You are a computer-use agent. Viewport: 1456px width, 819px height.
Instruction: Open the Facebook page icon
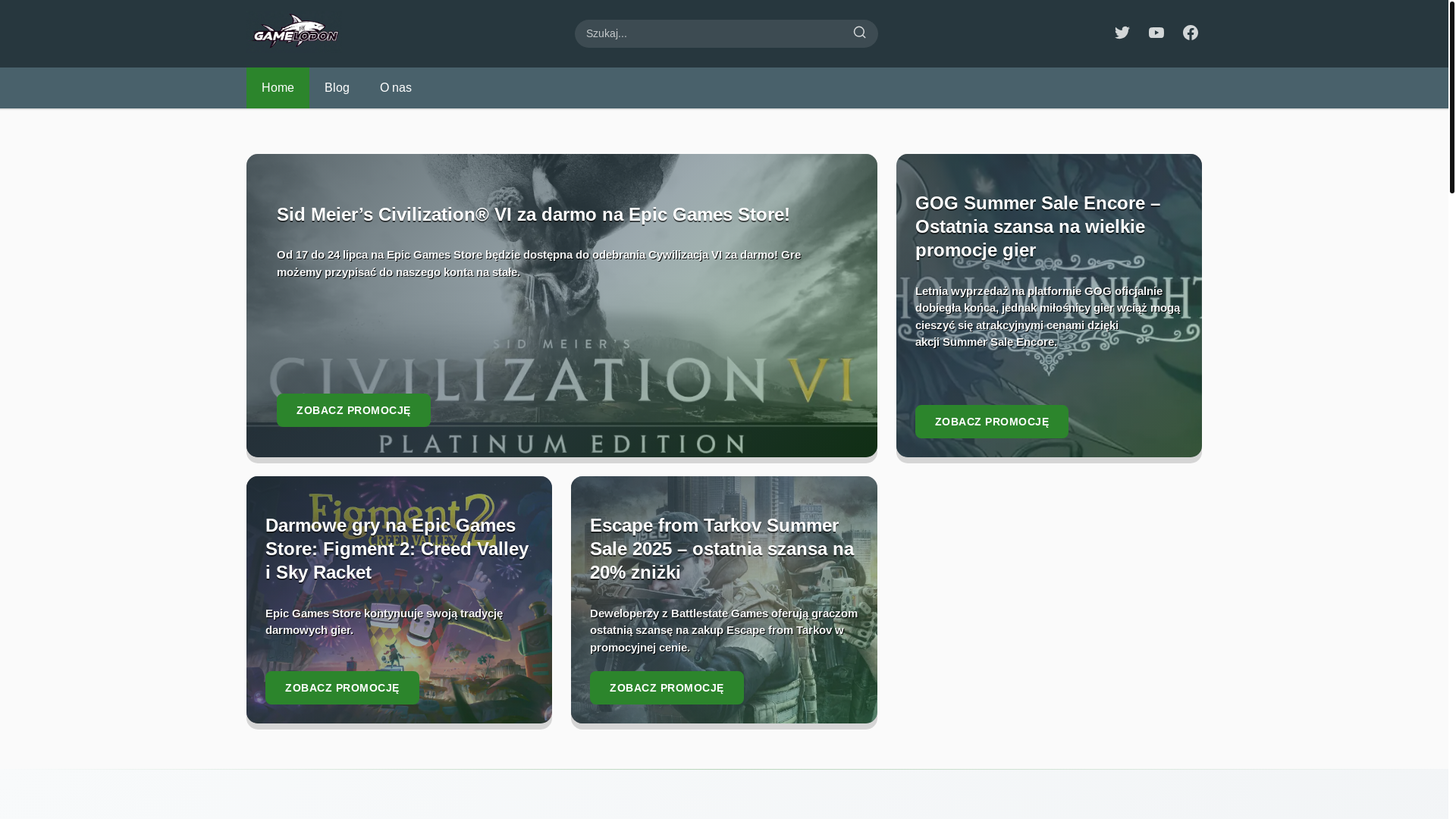tap(1190, 33)
